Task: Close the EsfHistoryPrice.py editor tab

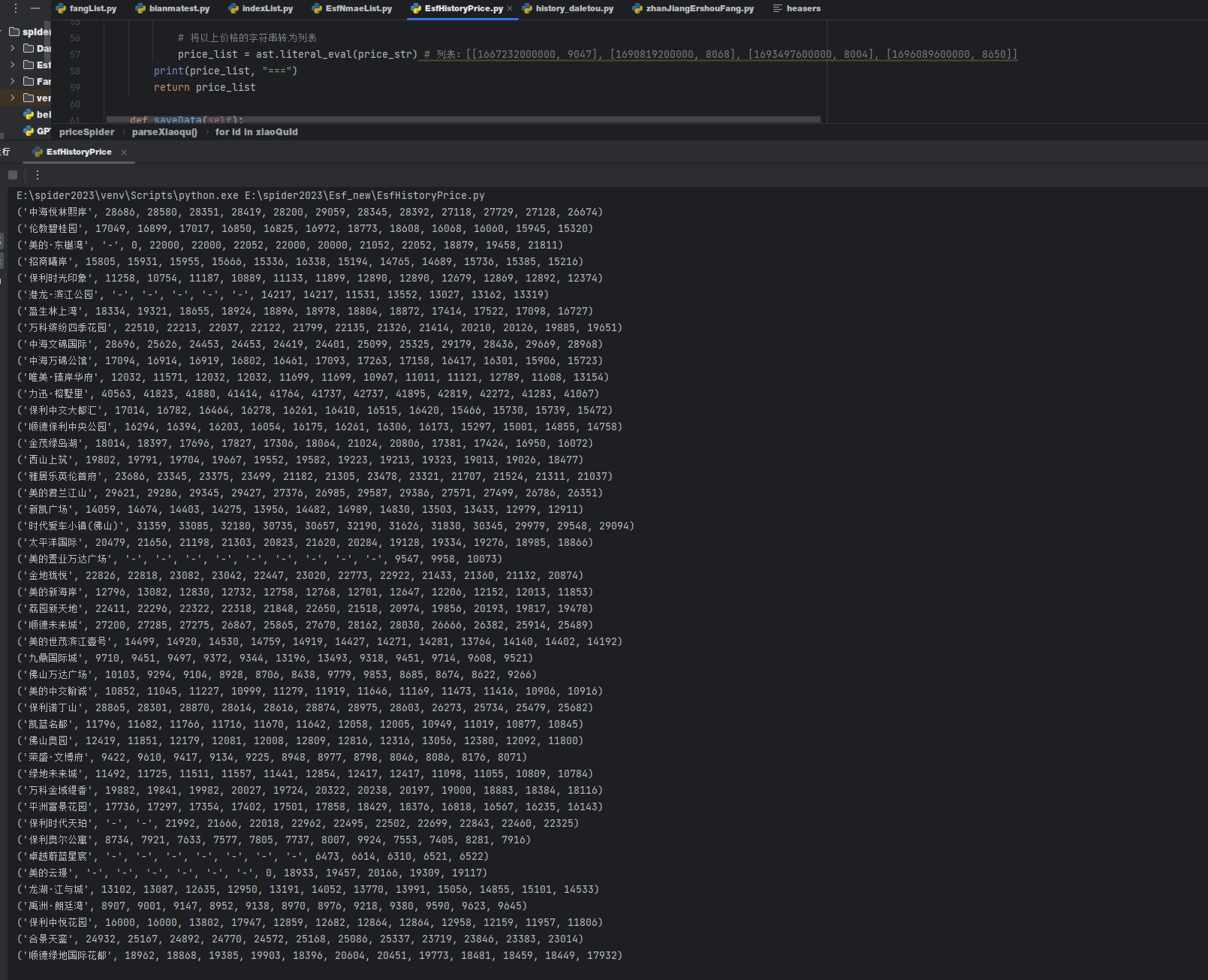Action: tap(511, 8)
